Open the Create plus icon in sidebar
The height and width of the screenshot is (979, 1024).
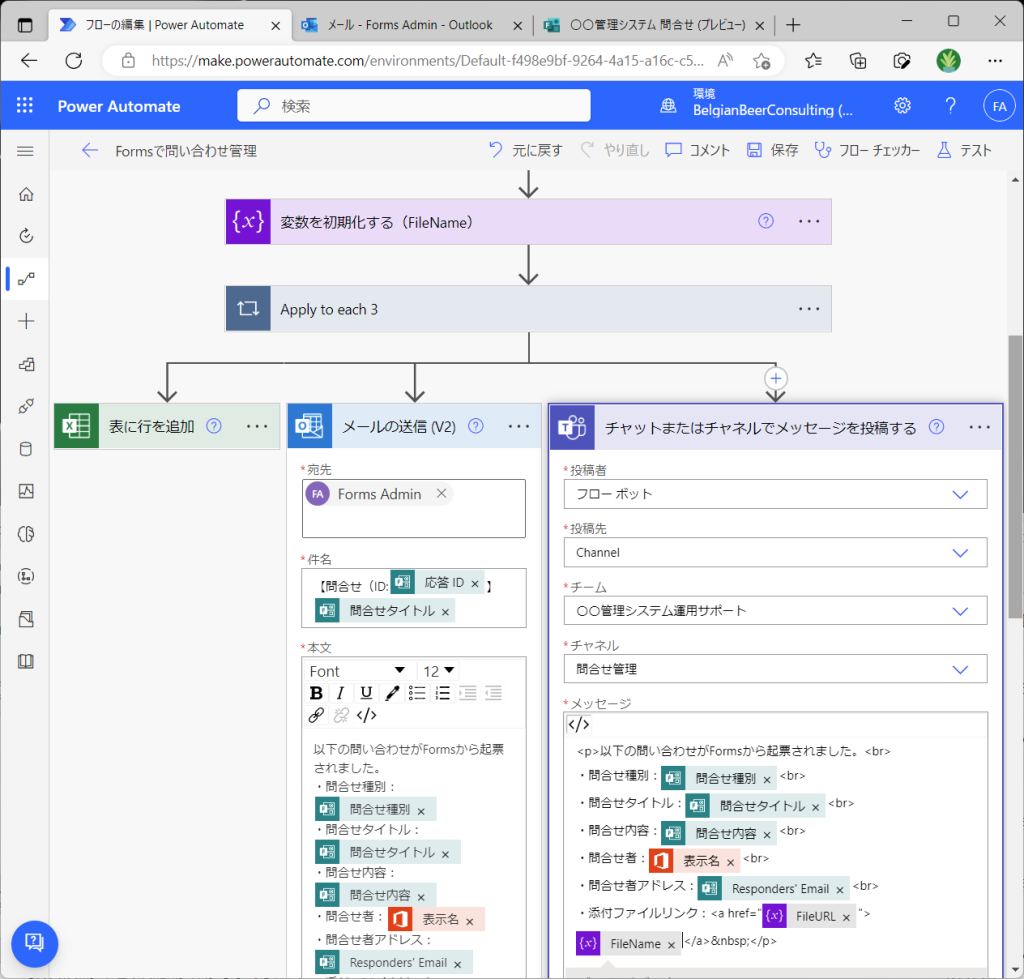tap(26, 321)
